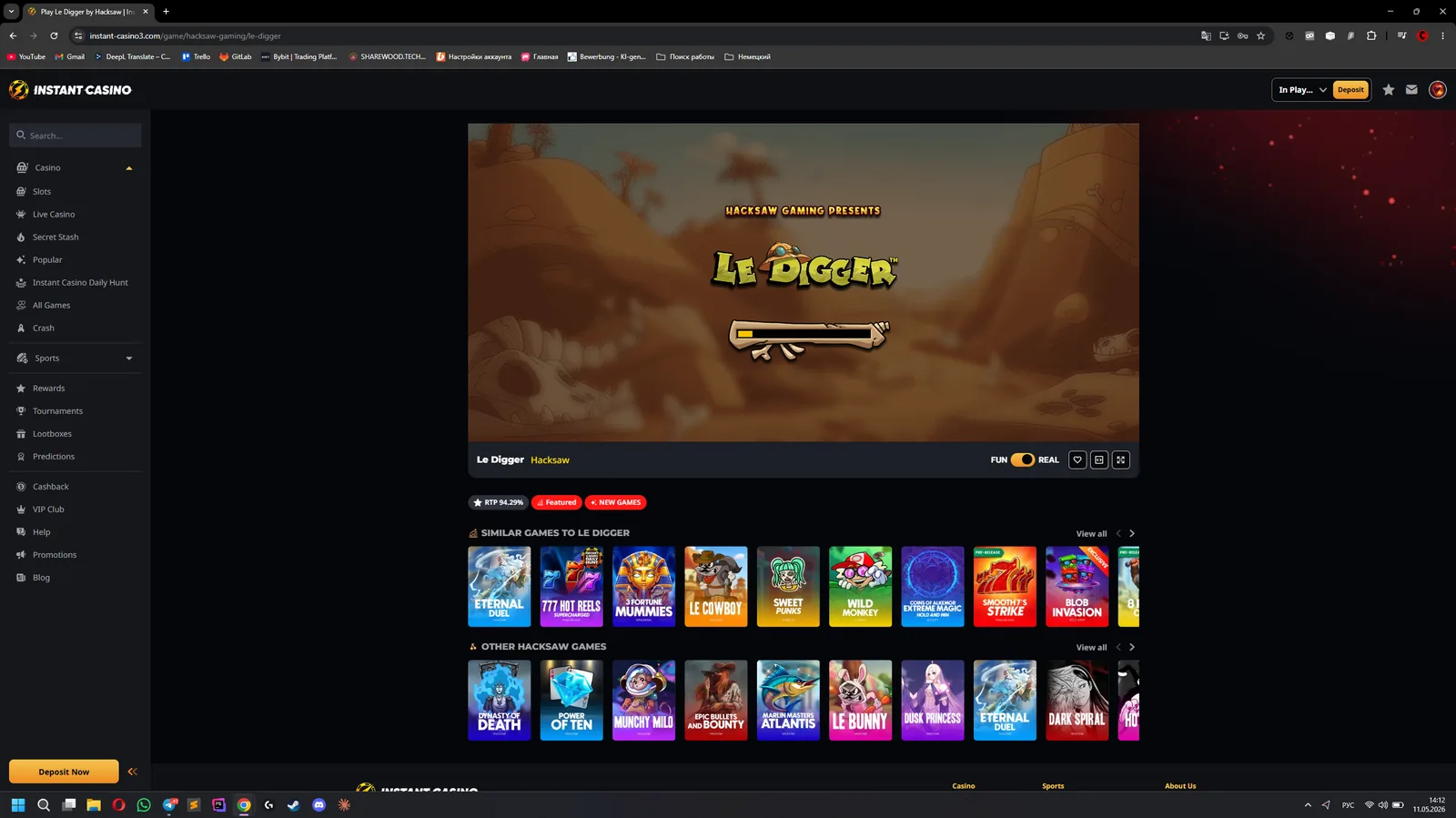
Task: Click the RTP 94.29% tag
Action: coord(498,502)
